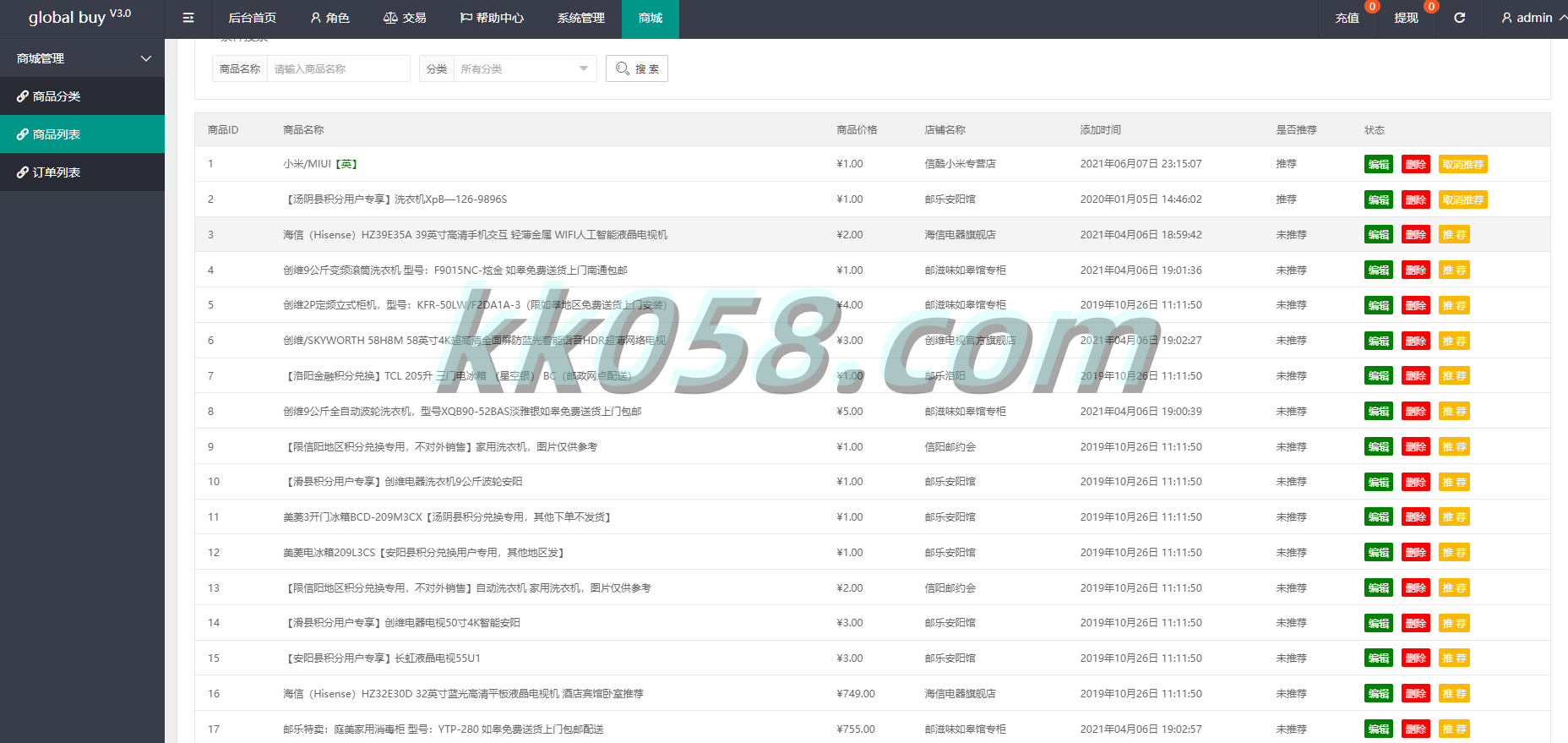The image size is (1568, 743).
Task: Click 推荐 for product ID 5
Action: point(1454,305)
